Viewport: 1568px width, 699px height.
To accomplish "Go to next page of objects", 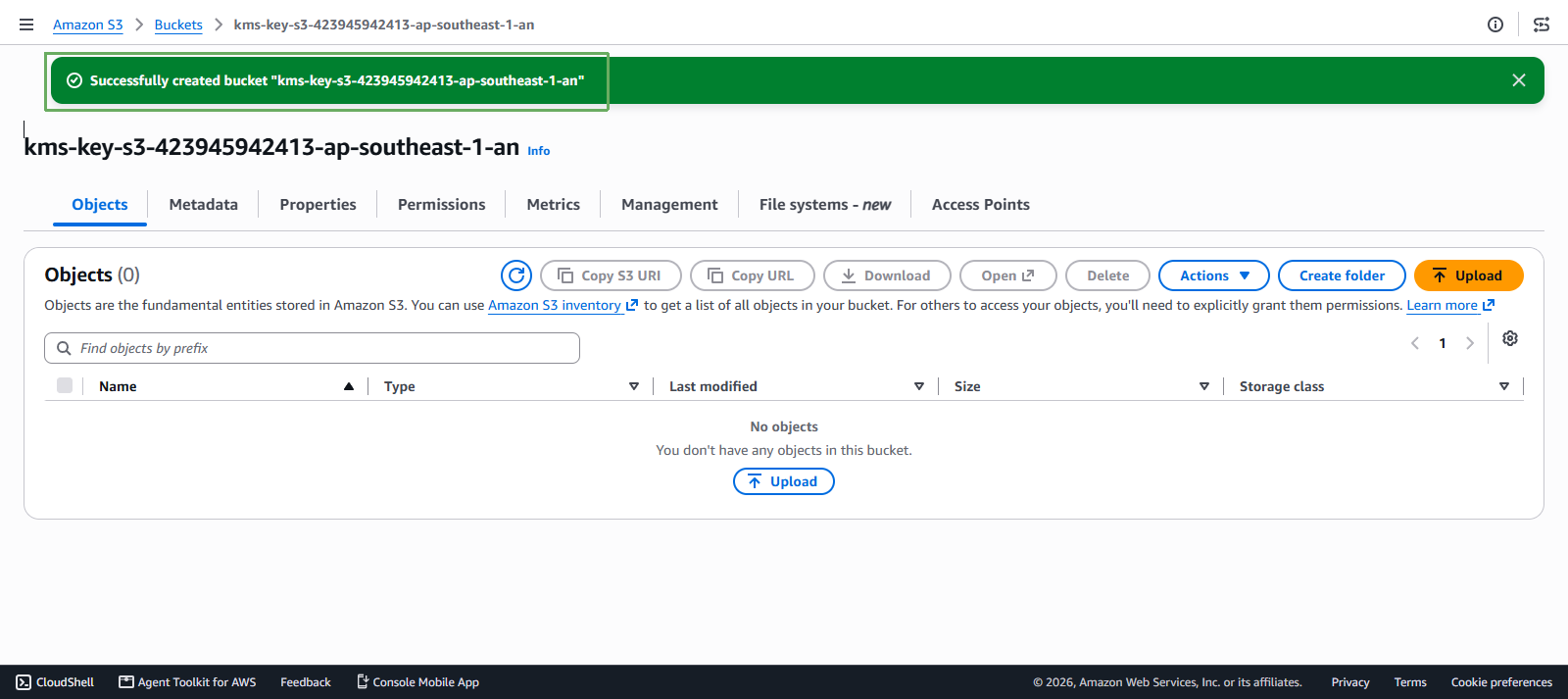I will [1470, 343].
